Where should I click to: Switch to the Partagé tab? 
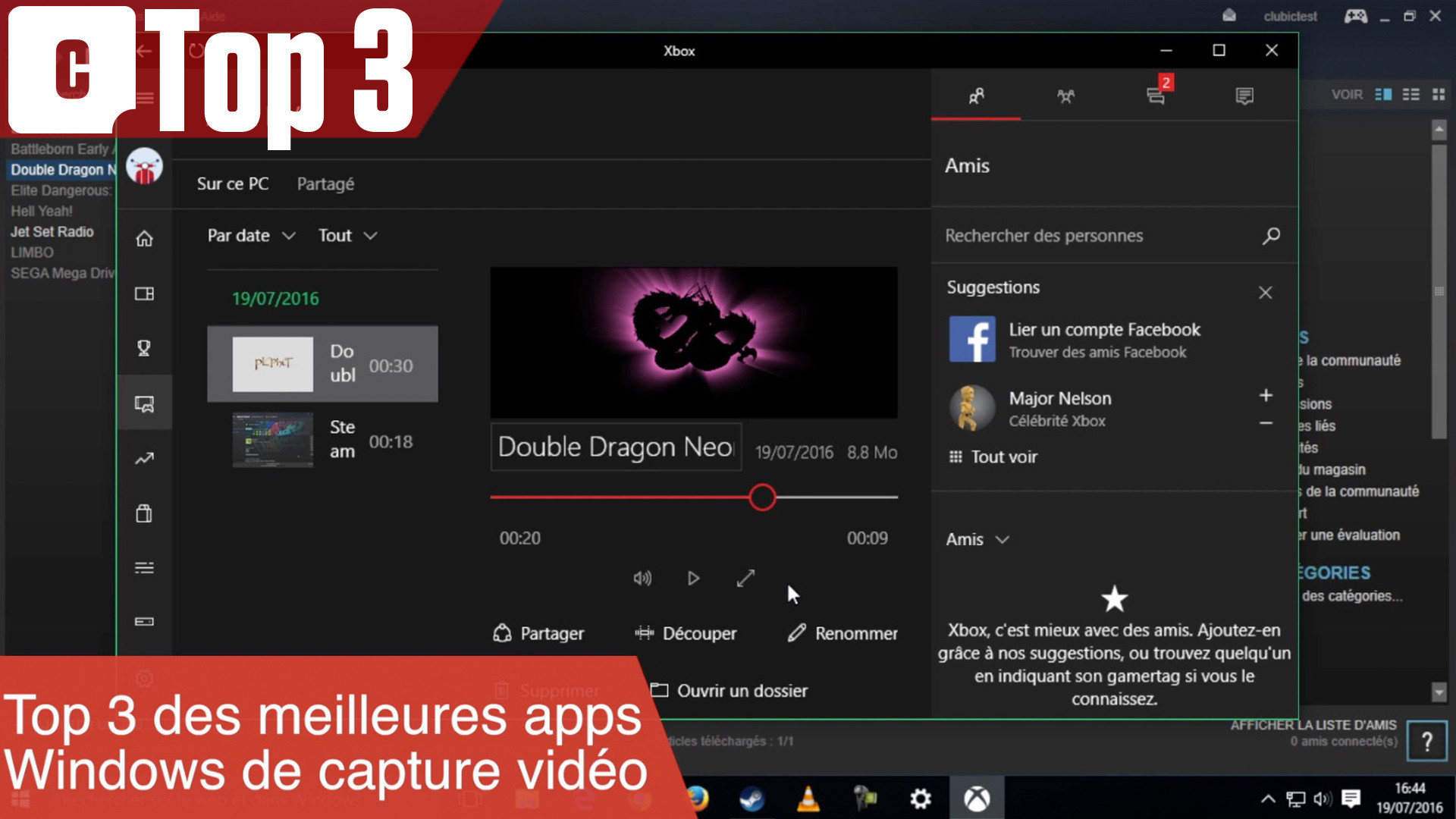[x=325, y=184]
